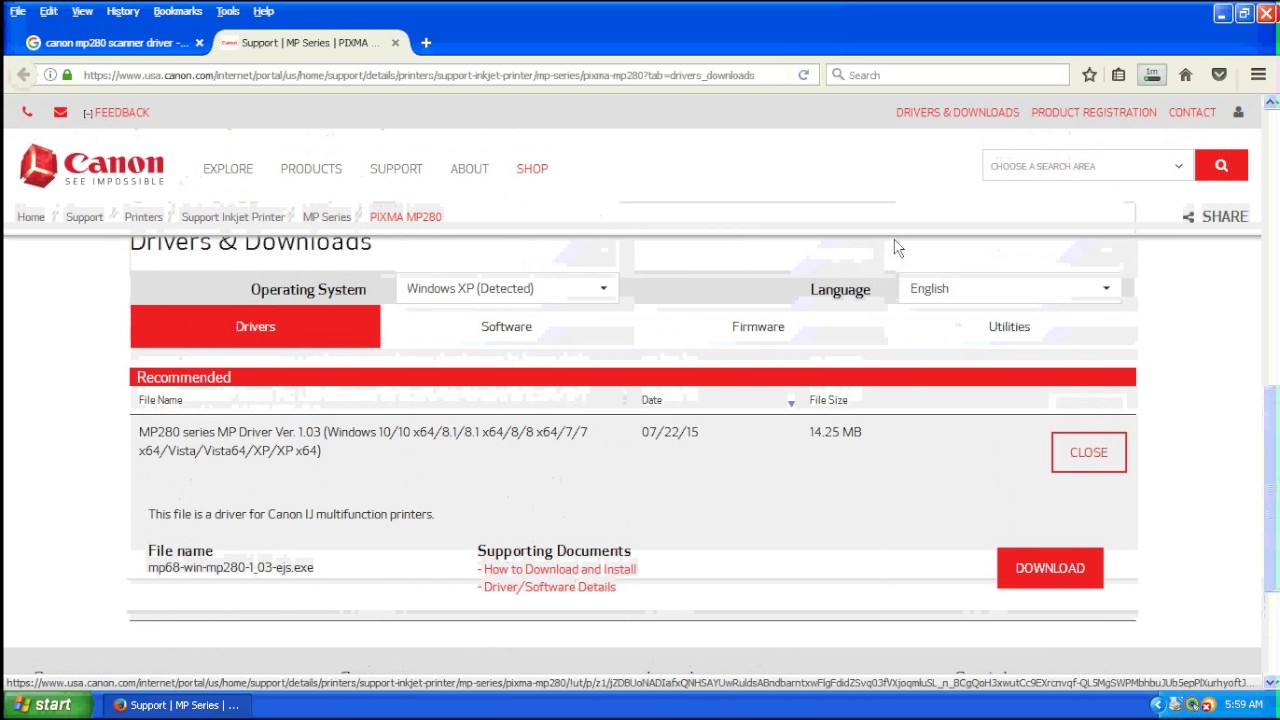Click the Canon email envelope icon
Screen dimensions: 1280x720
click(x=60, y=112)
